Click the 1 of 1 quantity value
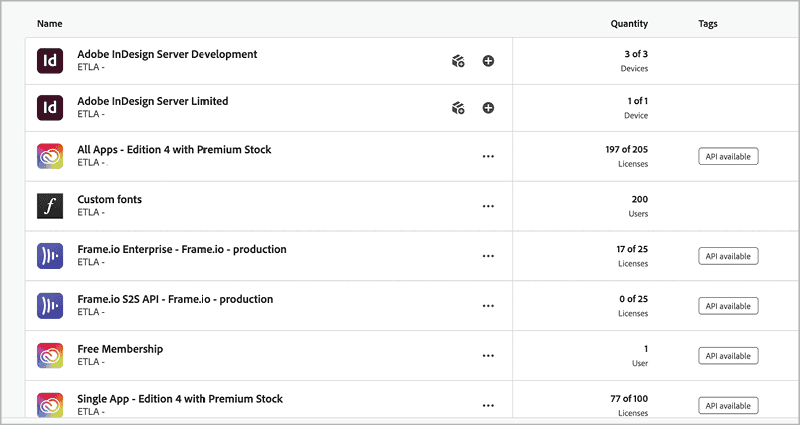 (637, 101)
